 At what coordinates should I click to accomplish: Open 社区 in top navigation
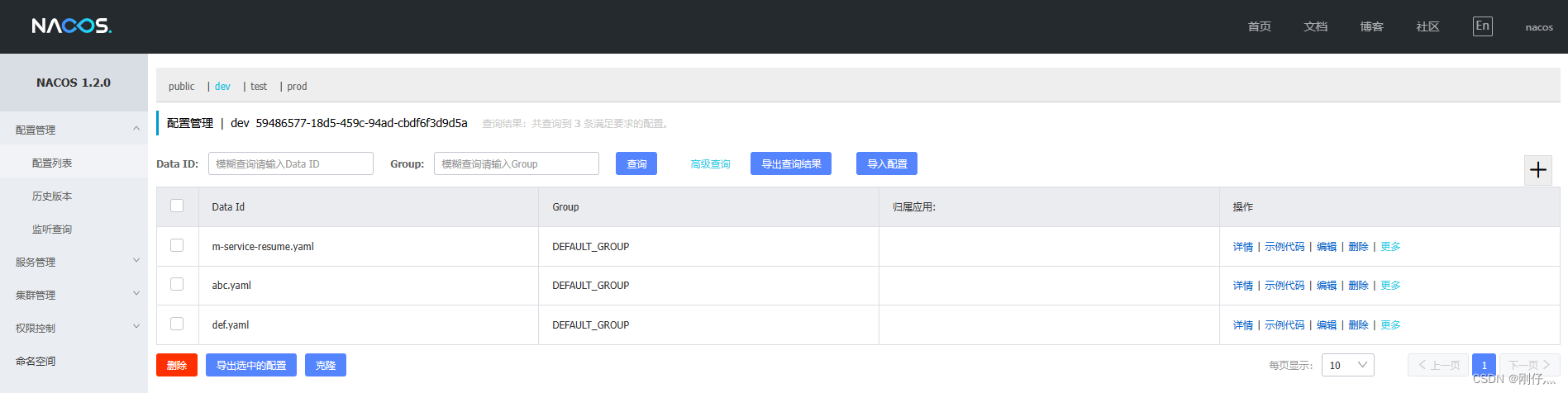pos(1428,26)
